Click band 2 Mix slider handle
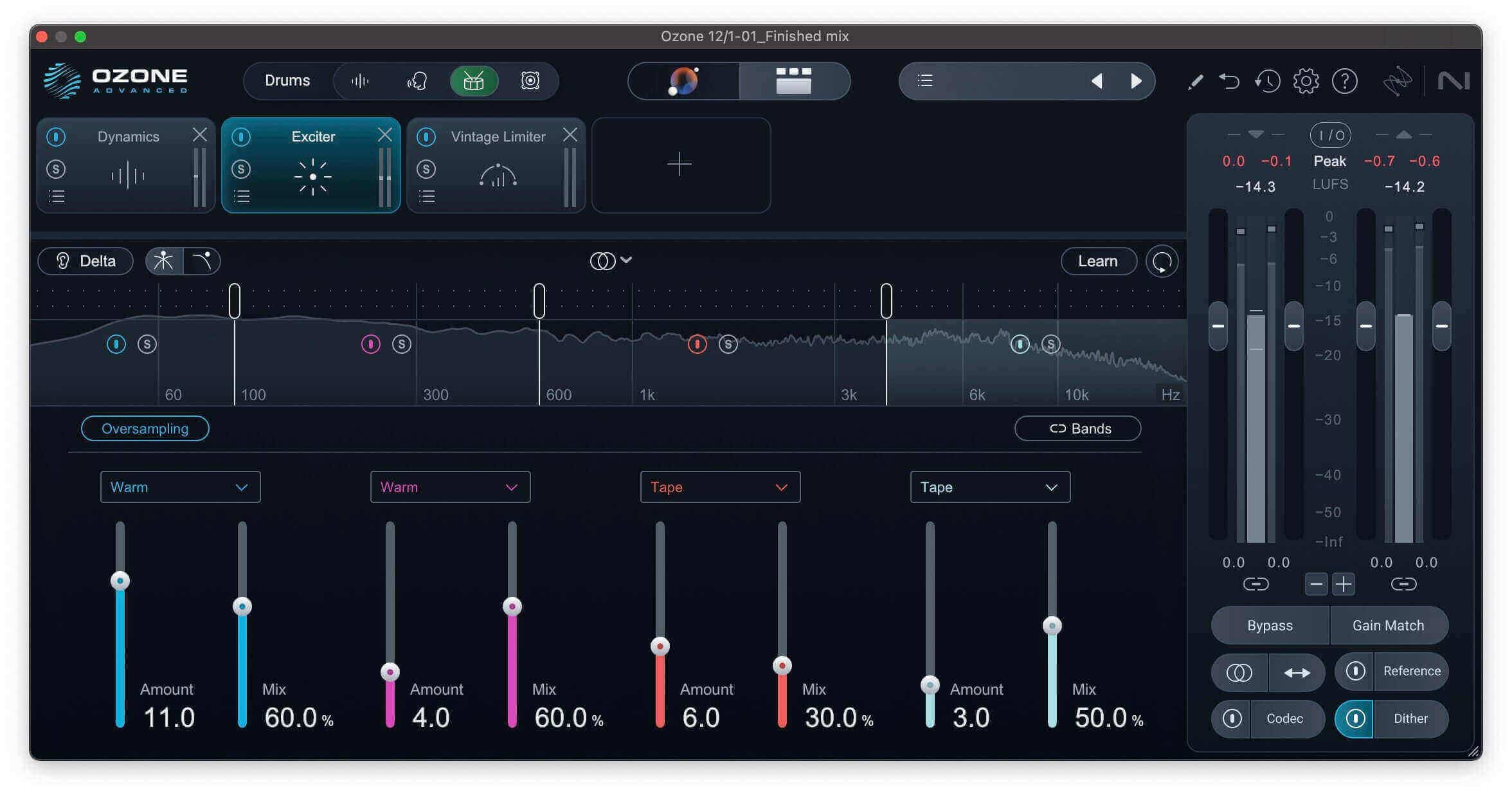 [512, 607]
